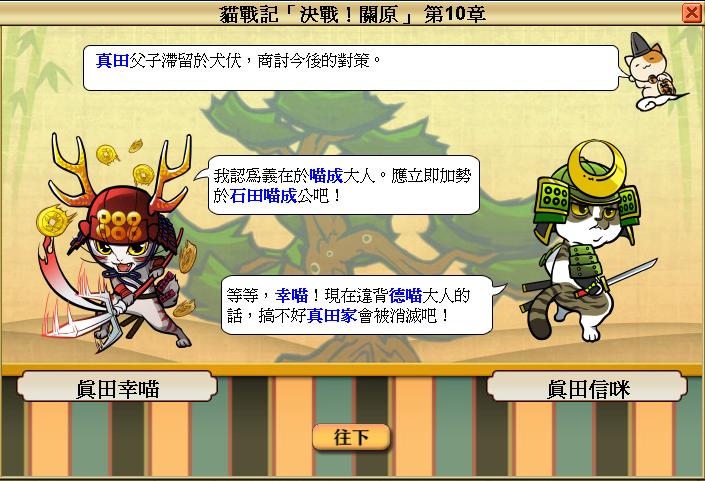The width and height of the screenshot is (705, 481).
Task: Click the katana held by green cat
Action: tap(616, 277)
